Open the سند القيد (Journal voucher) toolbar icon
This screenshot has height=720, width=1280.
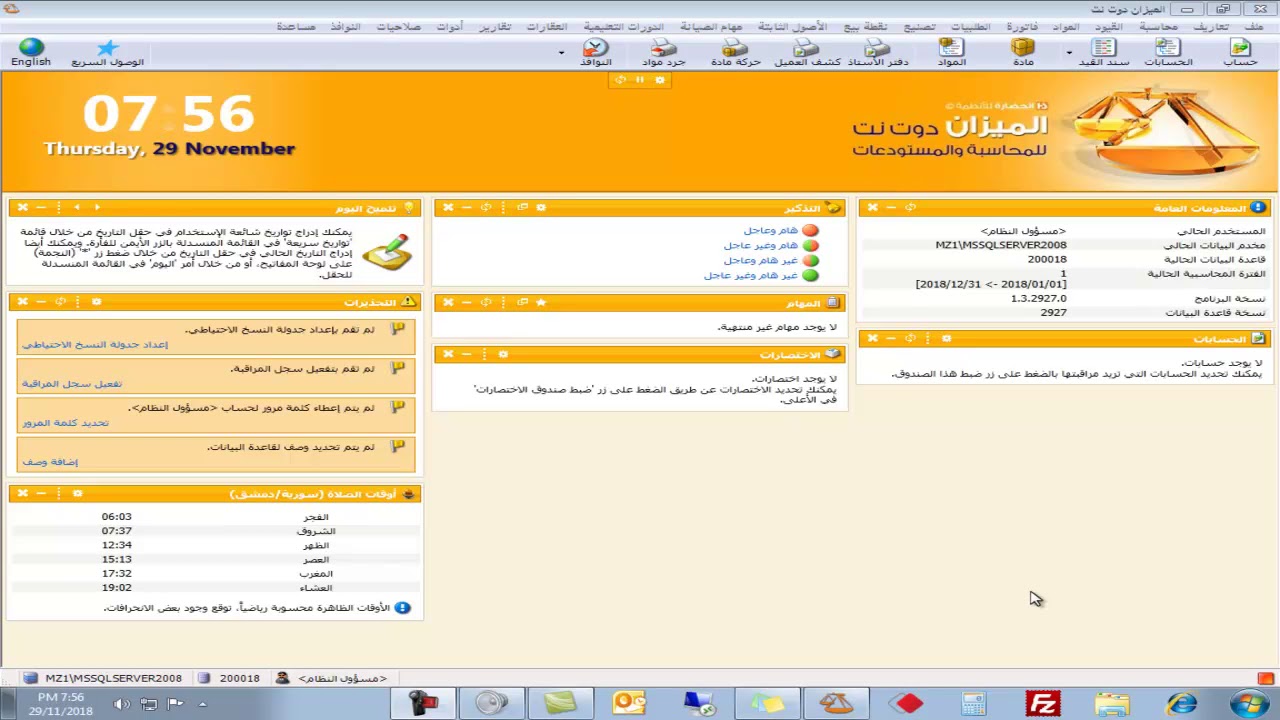[x=1104, y=52]
